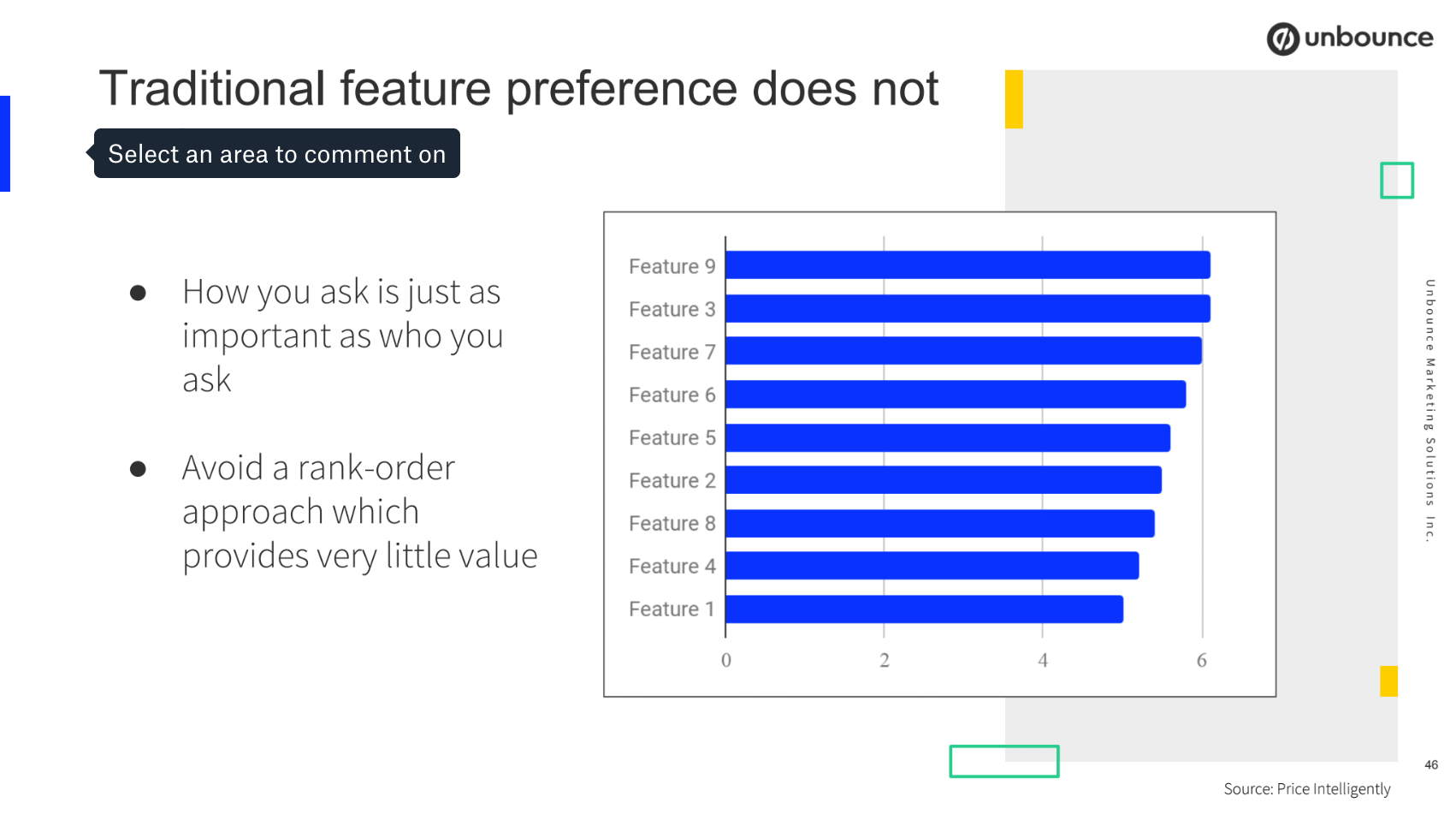Image resolution: width=1456 pixels, height=820 pixels.
Task: Click the Feature 5 bar
Action: 948,437
